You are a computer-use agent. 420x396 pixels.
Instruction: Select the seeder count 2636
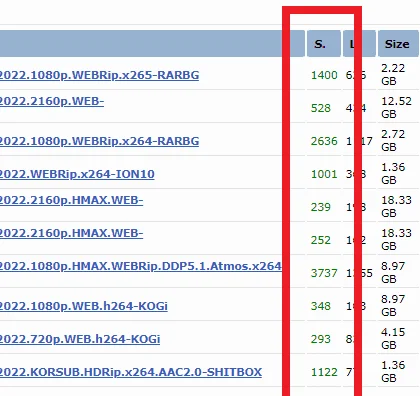[324, 141]
